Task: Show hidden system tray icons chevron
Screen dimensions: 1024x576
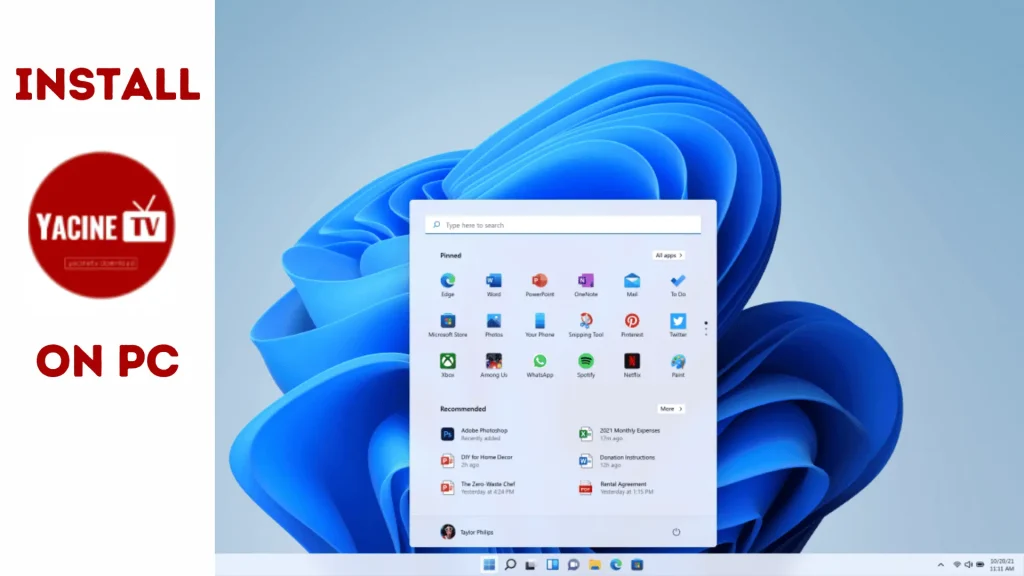Action: 939,565
